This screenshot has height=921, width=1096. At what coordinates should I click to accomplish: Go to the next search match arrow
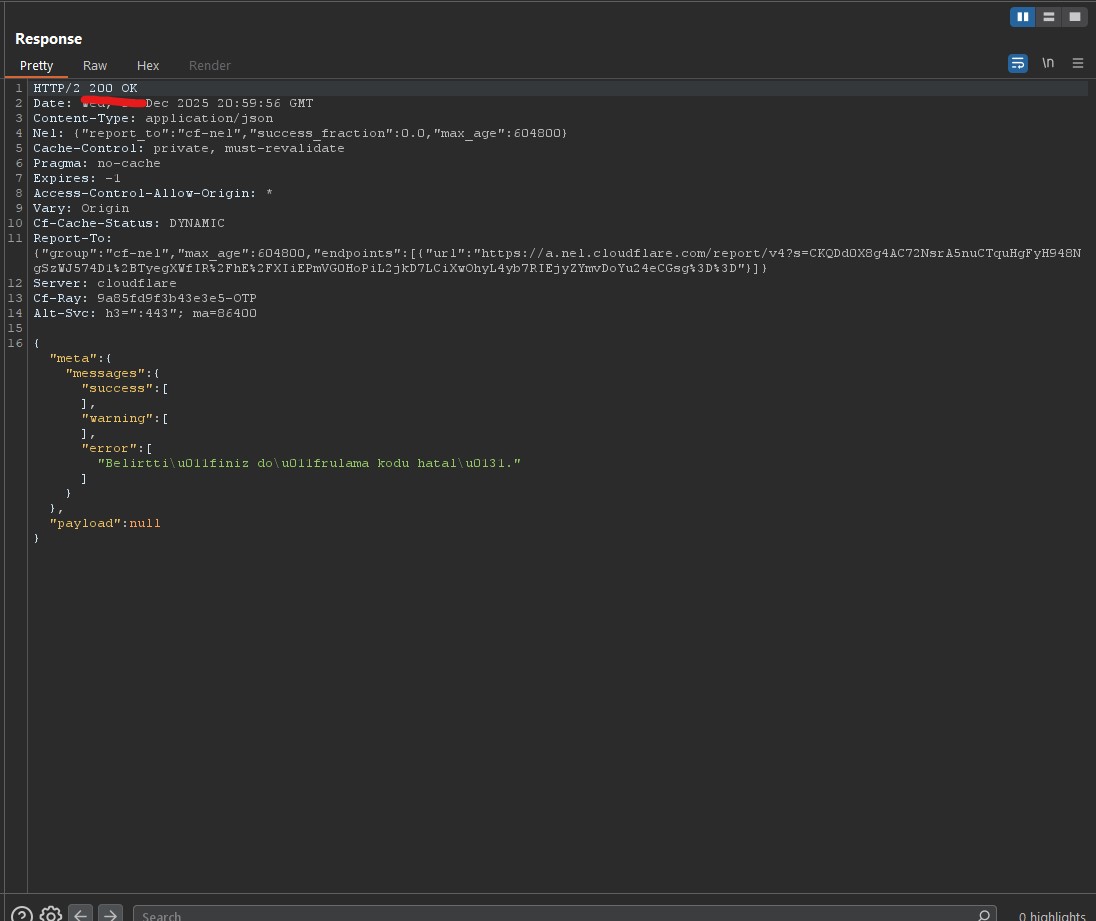(x=110, y=915)
